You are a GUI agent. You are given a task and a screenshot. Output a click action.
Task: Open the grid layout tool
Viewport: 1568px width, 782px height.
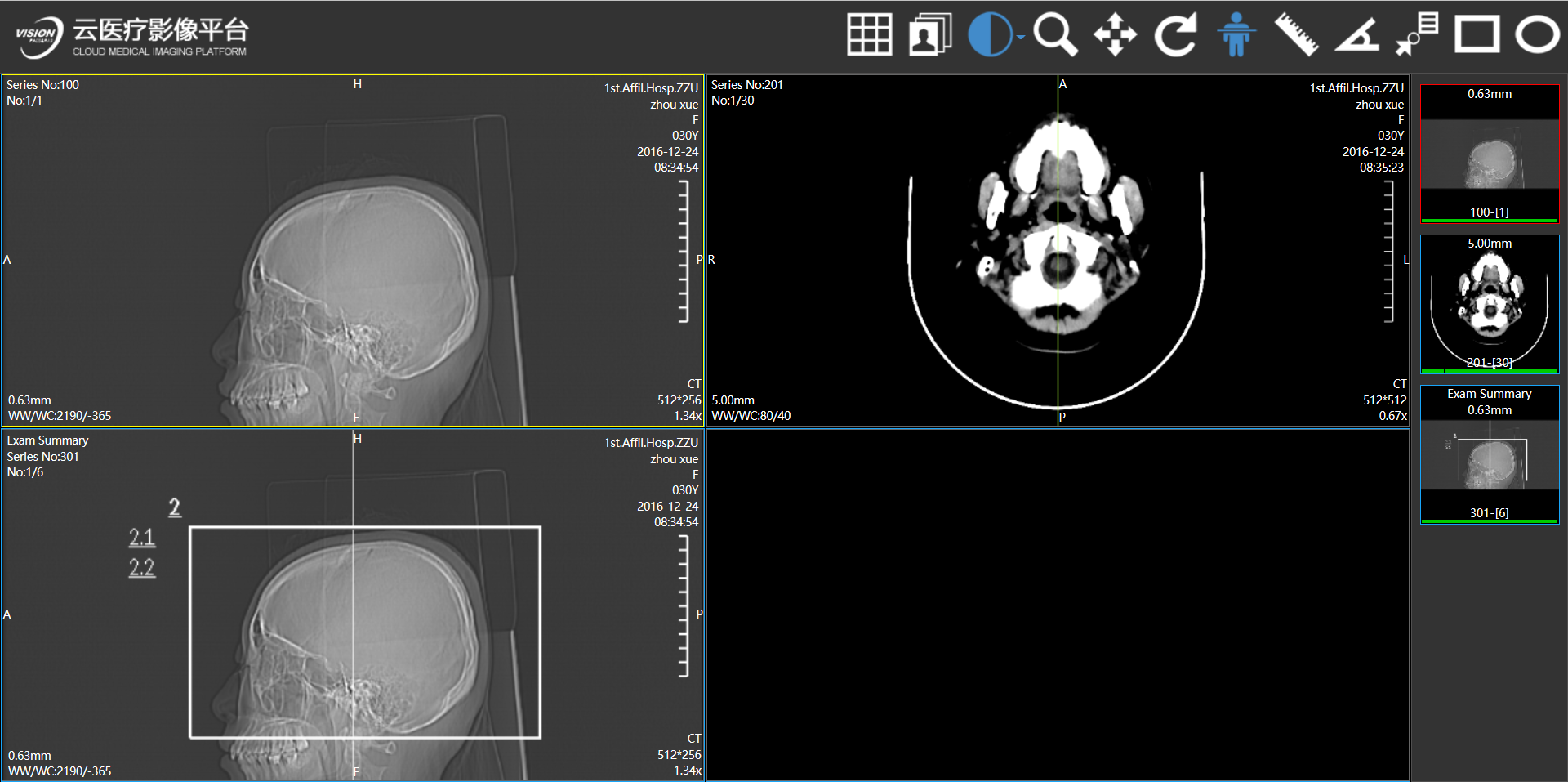tap(869, 35)
